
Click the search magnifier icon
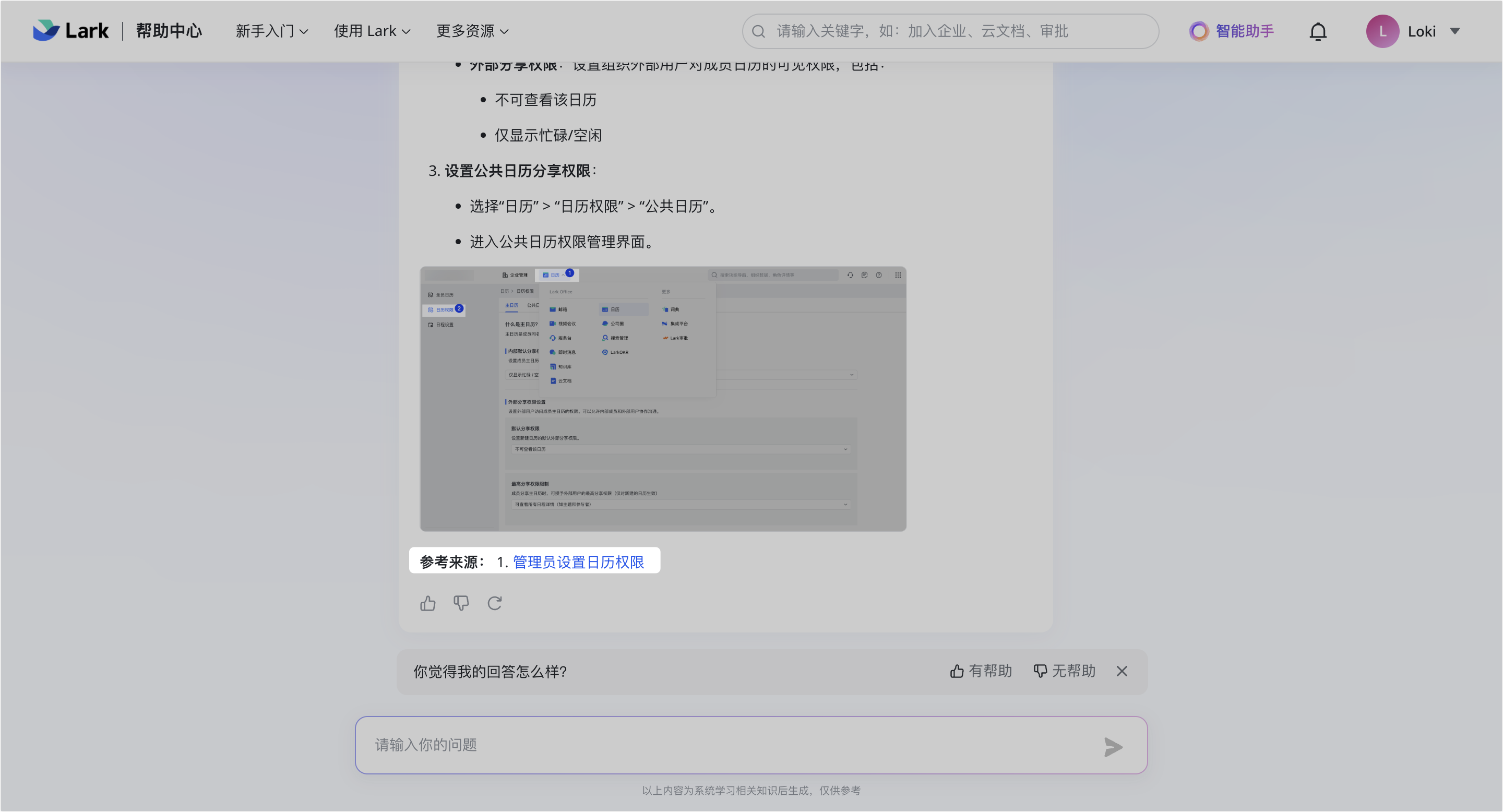(x=758, y=31)
